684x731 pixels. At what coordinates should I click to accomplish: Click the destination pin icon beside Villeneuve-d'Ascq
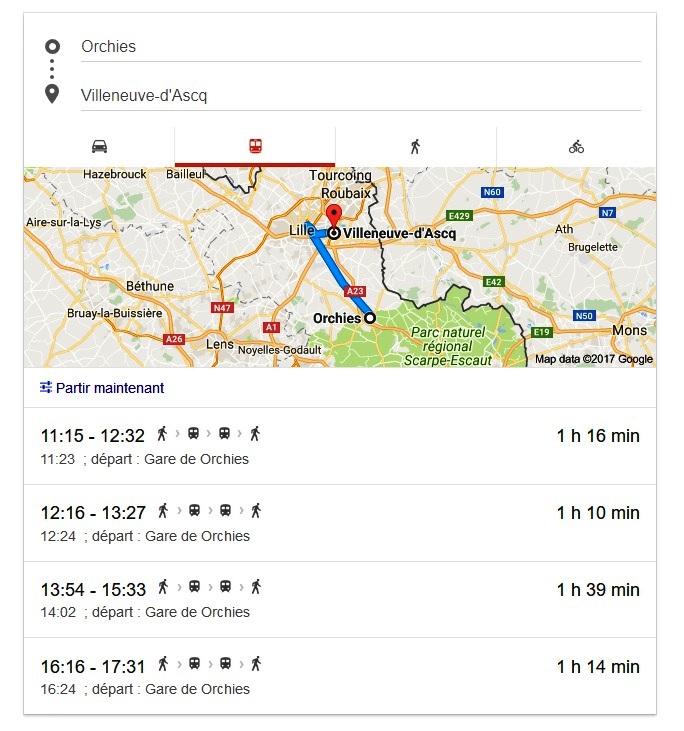pos(52,94)
